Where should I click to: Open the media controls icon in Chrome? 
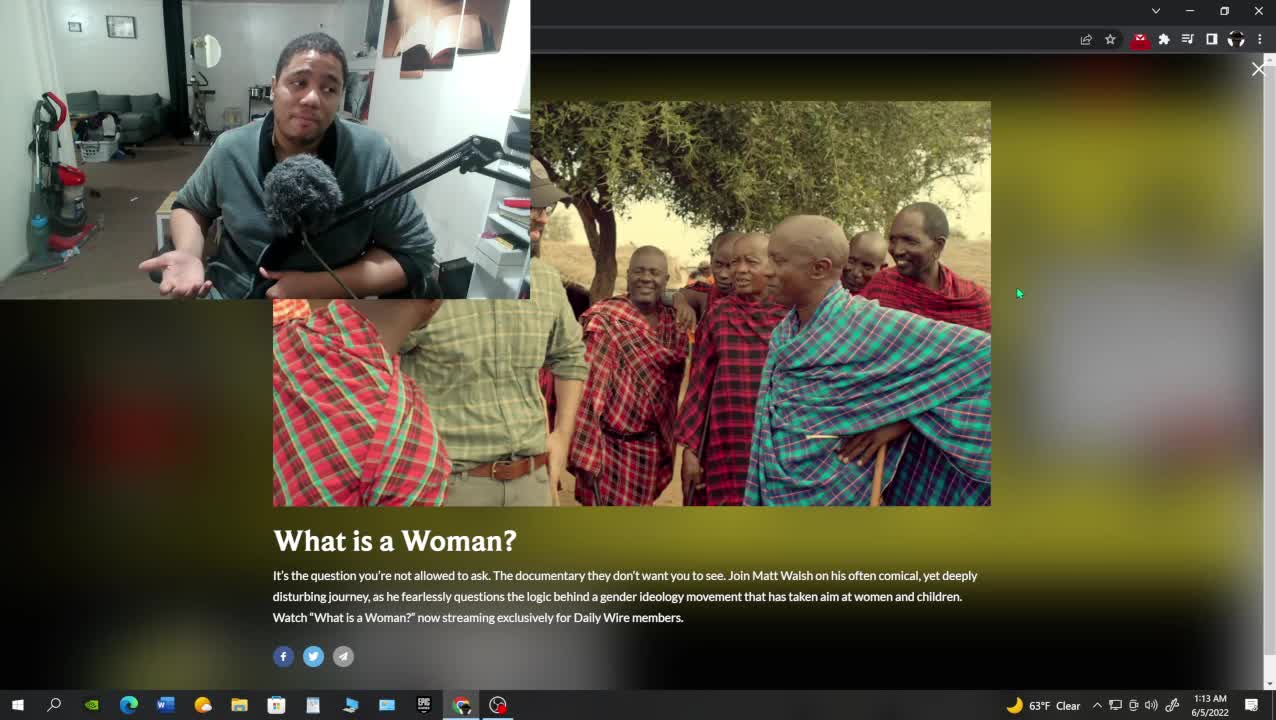(1188, 40)
